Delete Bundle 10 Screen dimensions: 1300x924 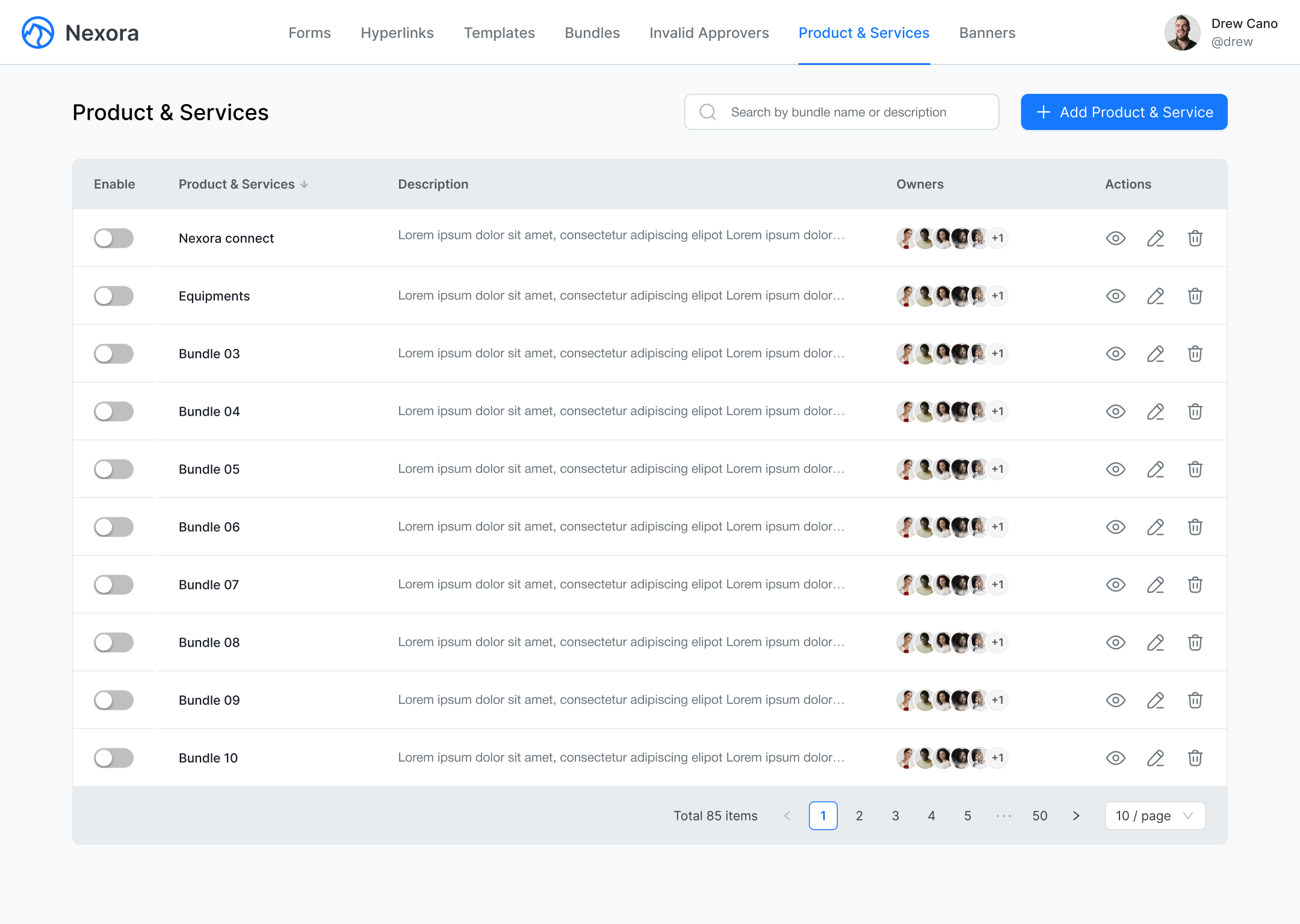(1195, 758)
